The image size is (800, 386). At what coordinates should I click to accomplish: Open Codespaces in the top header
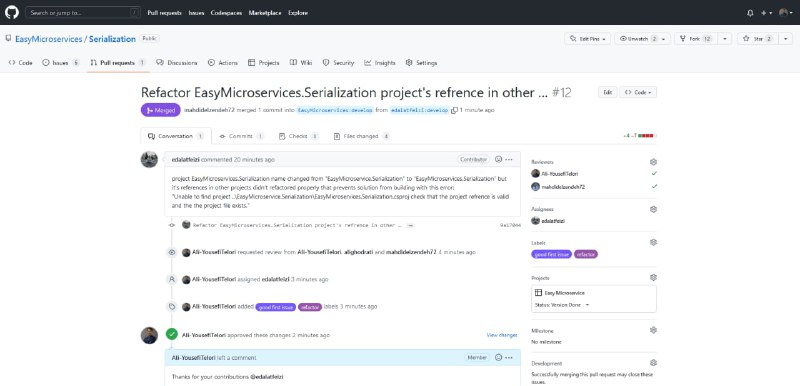(227, 13)
